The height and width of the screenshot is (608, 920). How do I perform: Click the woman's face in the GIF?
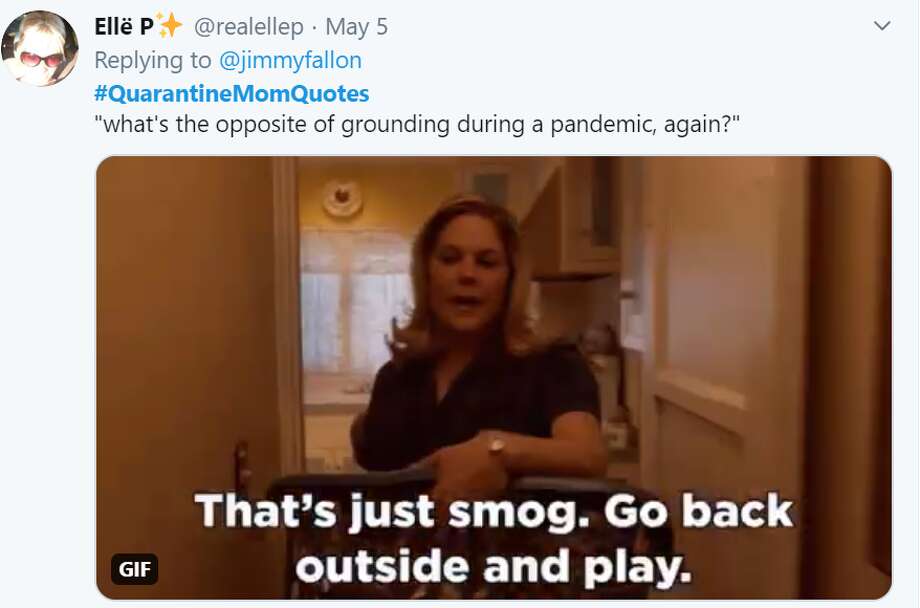coord(468,281)
